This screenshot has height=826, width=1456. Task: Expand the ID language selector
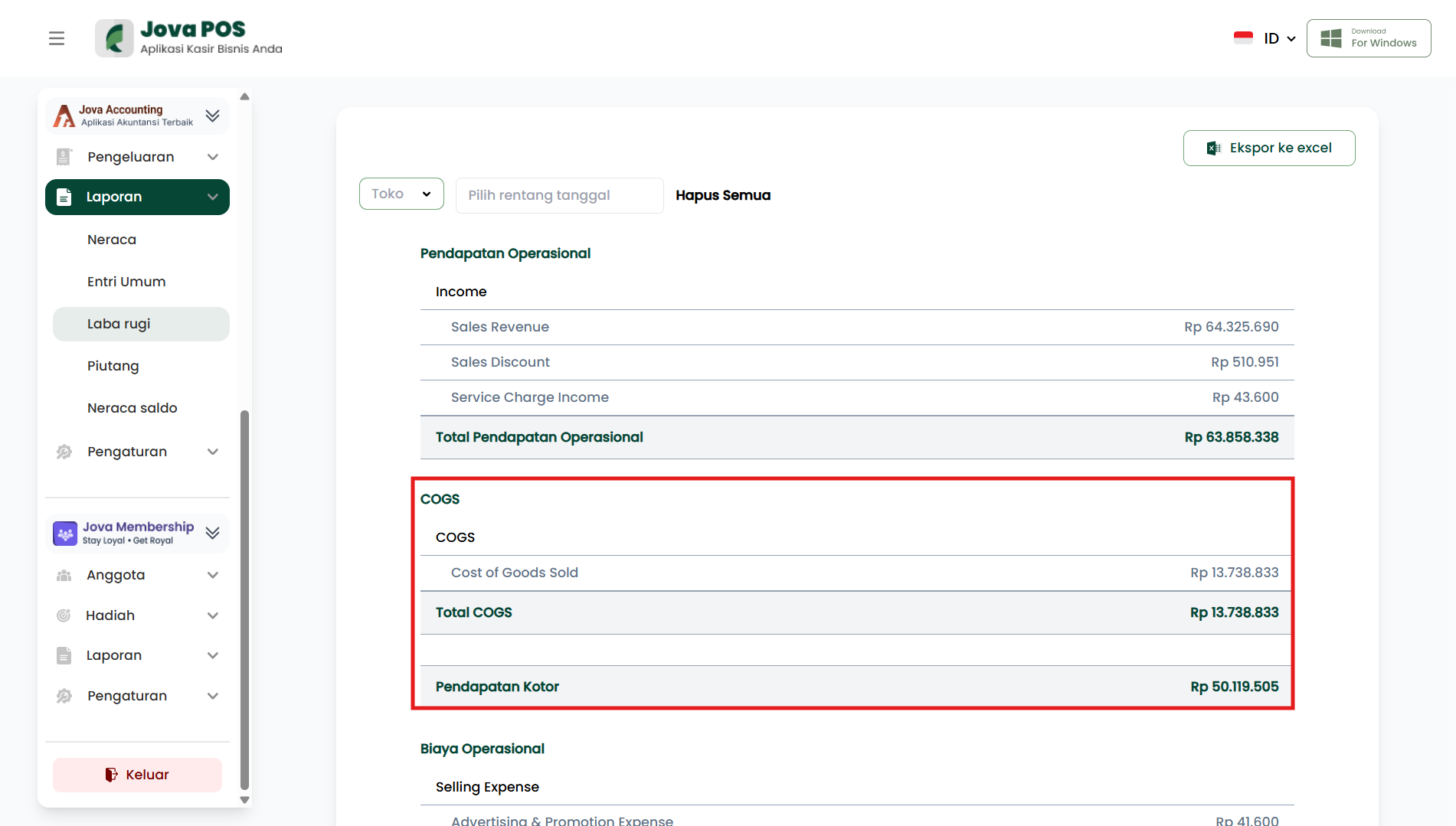click(x=1279, y=38)
